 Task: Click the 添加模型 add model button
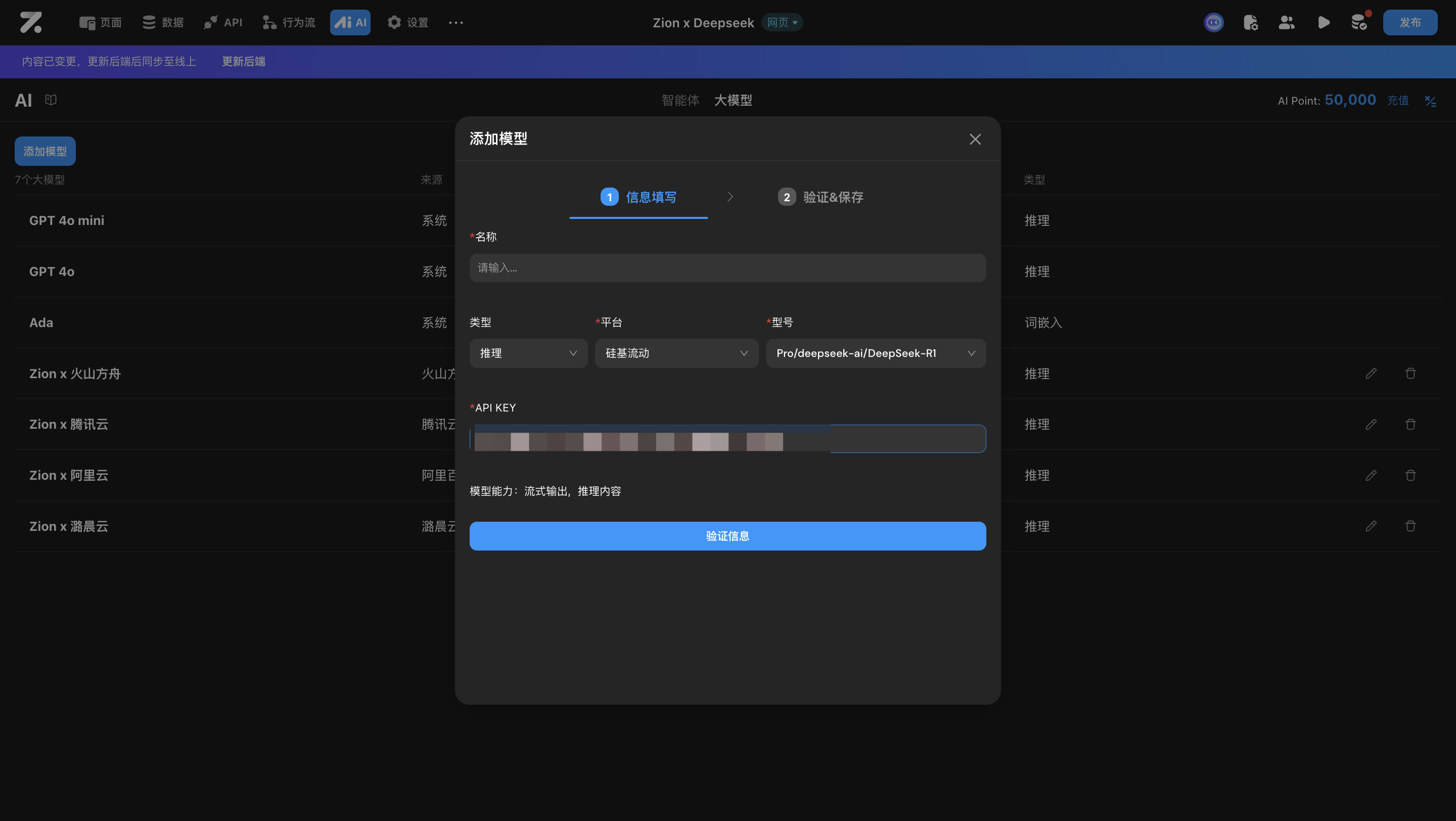[x=45, y=152]
